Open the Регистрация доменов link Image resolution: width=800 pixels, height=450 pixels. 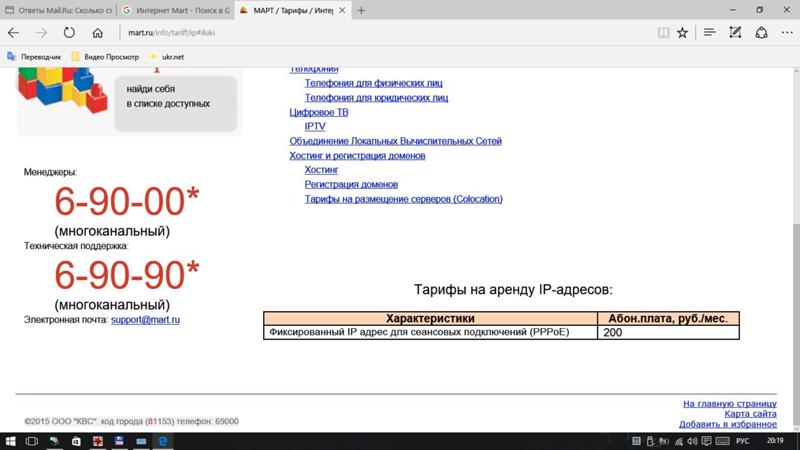[x=351, y=184]
